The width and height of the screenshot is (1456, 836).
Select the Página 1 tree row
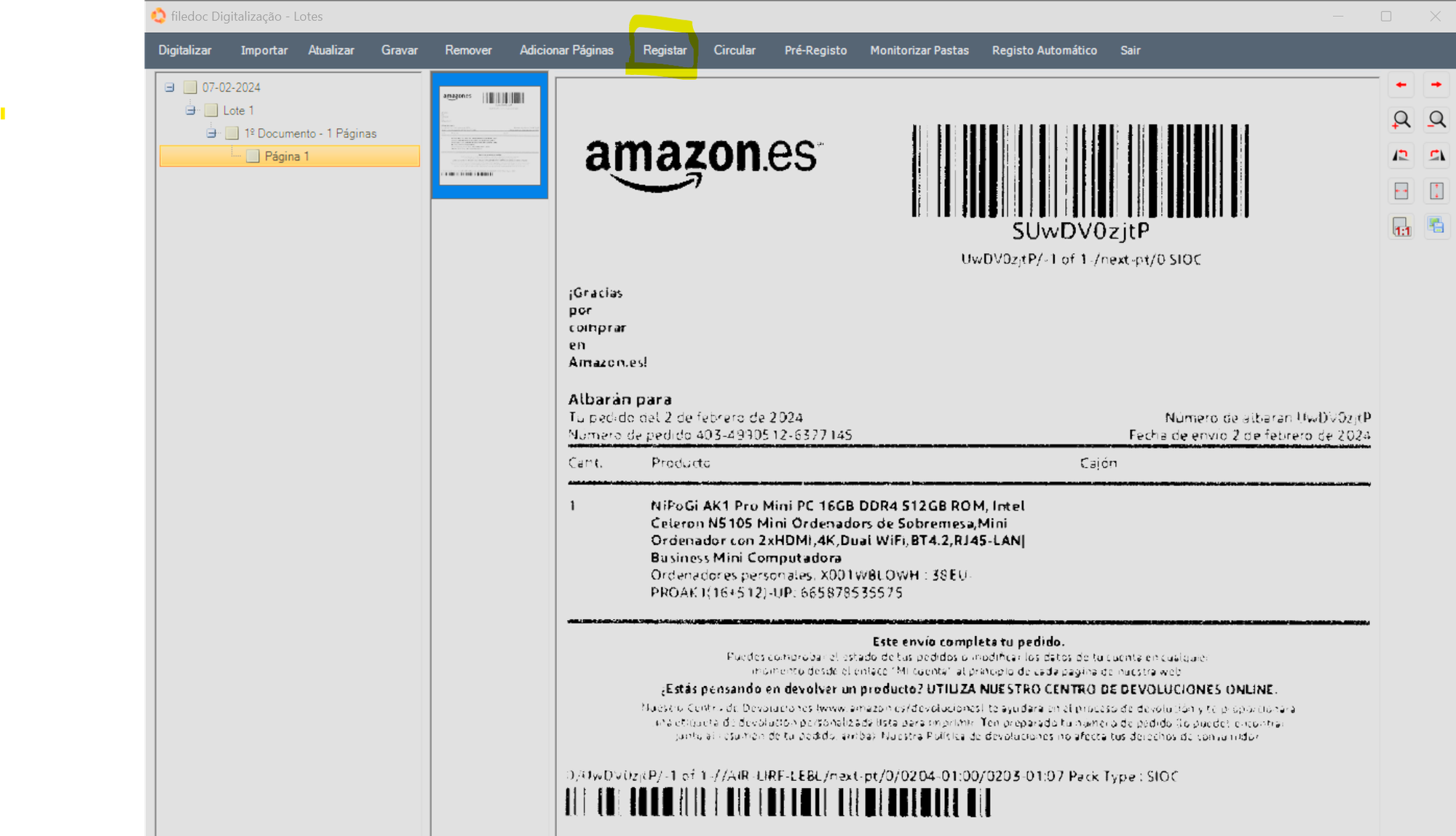[x=290, y=156]
